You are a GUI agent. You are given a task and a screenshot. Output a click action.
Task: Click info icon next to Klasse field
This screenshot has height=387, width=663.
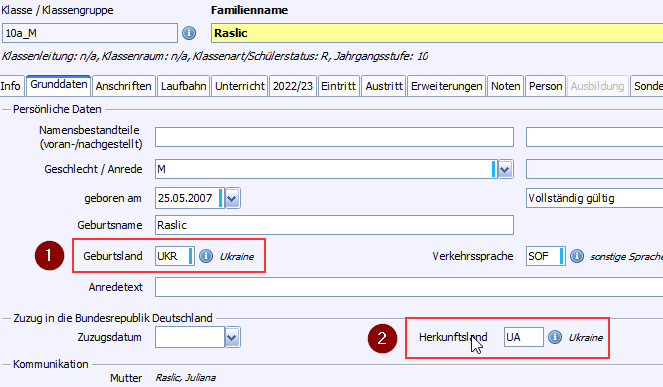click(189, 33)
